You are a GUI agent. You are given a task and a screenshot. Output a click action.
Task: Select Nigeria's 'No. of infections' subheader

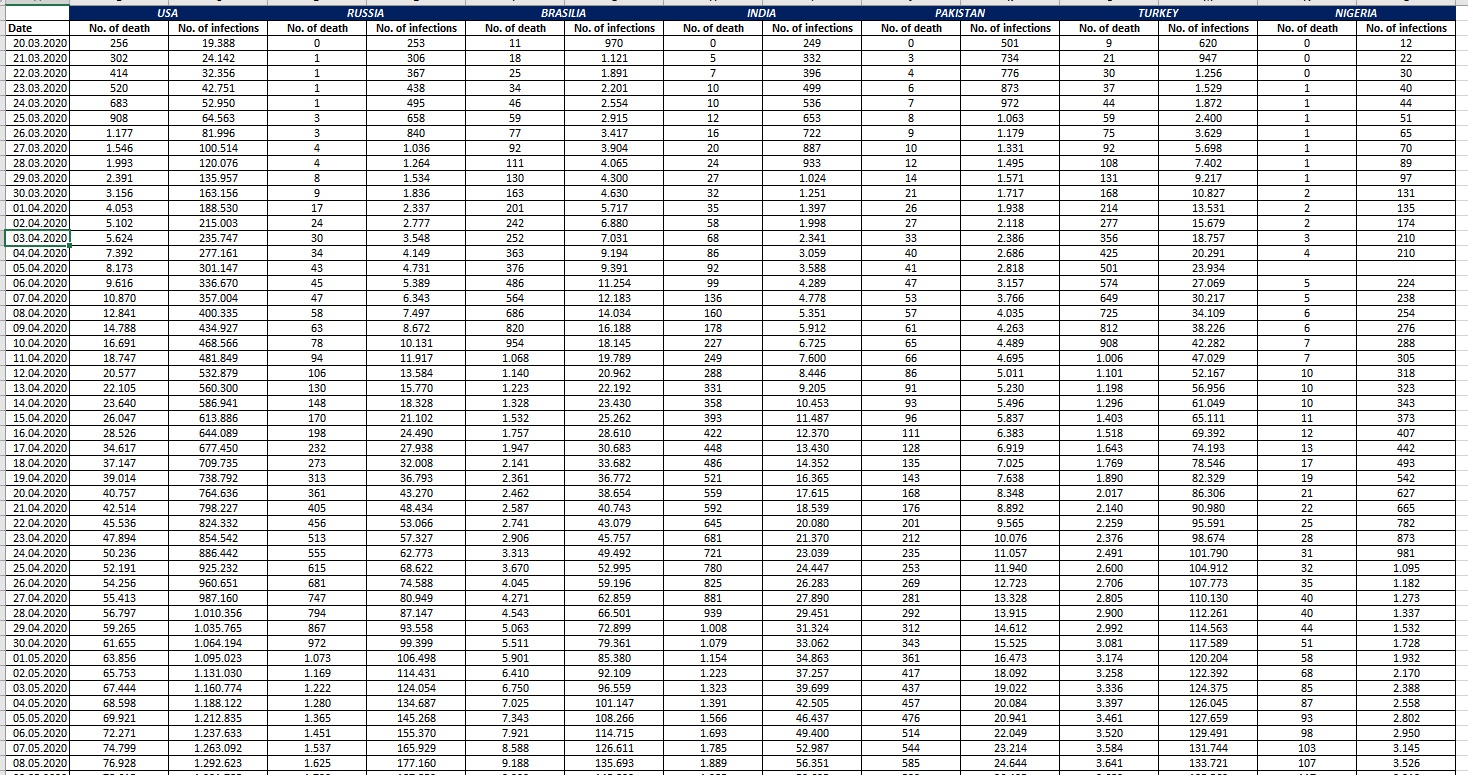1406,28
